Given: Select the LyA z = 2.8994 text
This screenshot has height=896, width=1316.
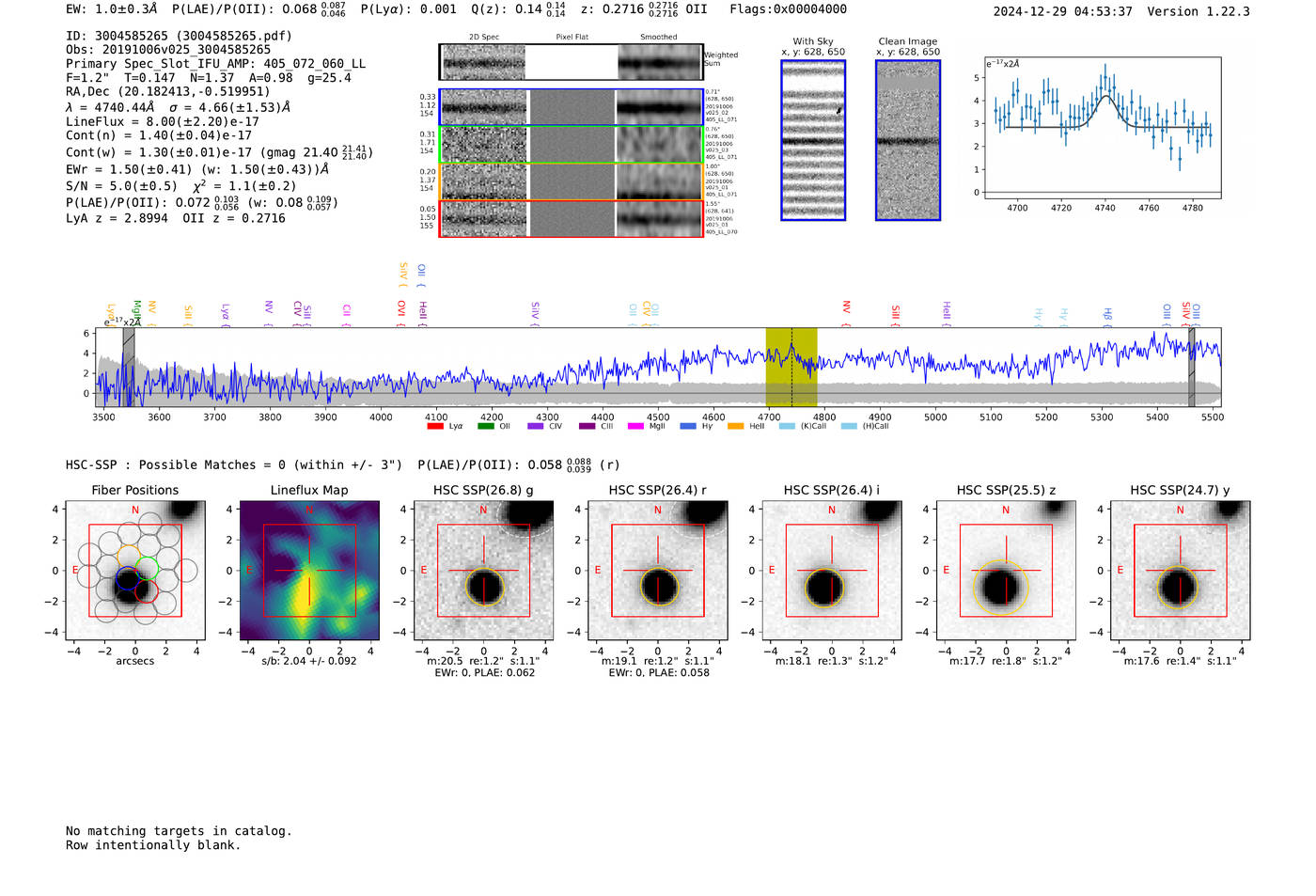Looking at the screenshot, I should click(x=117, y=218).
